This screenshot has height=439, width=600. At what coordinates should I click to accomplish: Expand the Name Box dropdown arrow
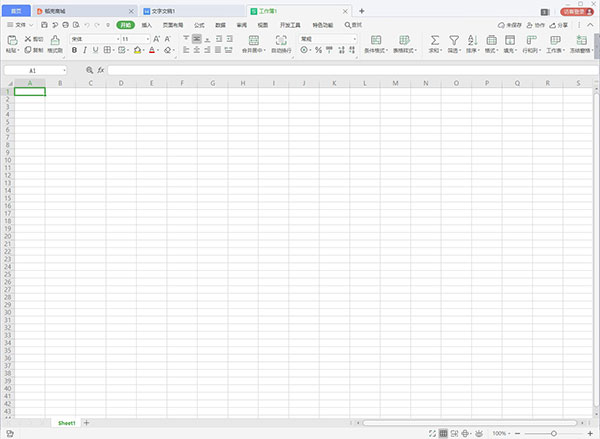(64, 70)
